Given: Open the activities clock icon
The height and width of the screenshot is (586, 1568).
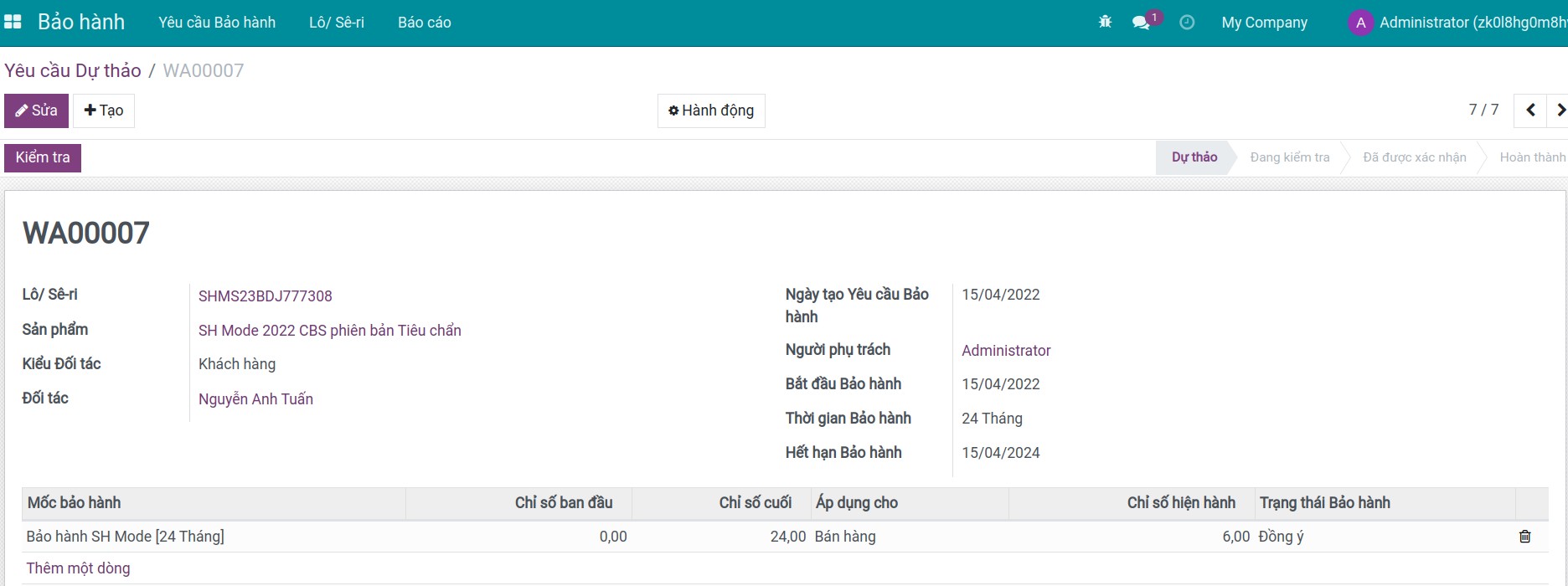Looking at the screenshot, I should point(1187,23).
